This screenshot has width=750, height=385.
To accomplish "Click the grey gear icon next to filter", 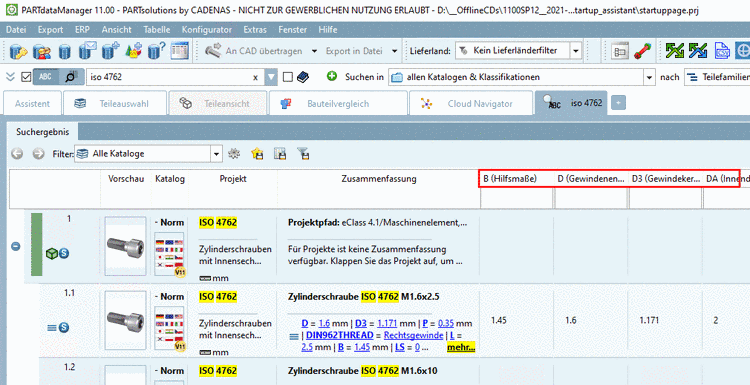I will [233, 154].
